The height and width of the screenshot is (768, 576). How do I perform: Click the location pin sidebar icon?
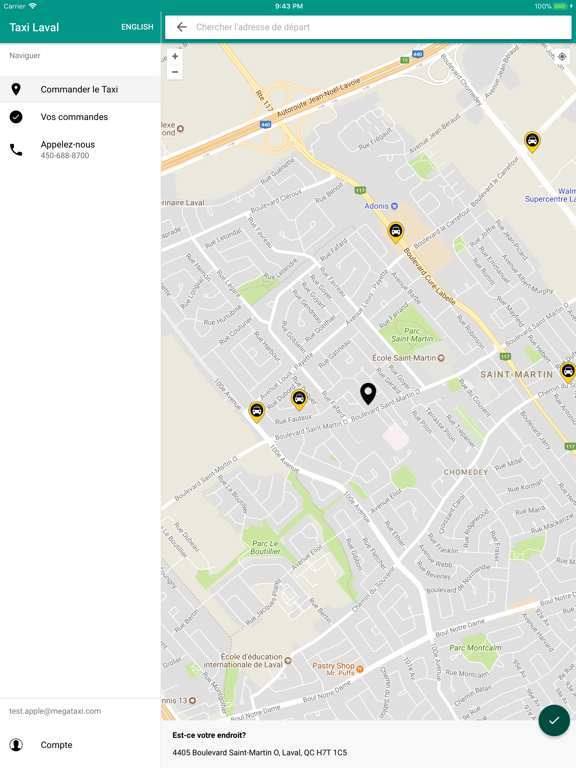16,89
